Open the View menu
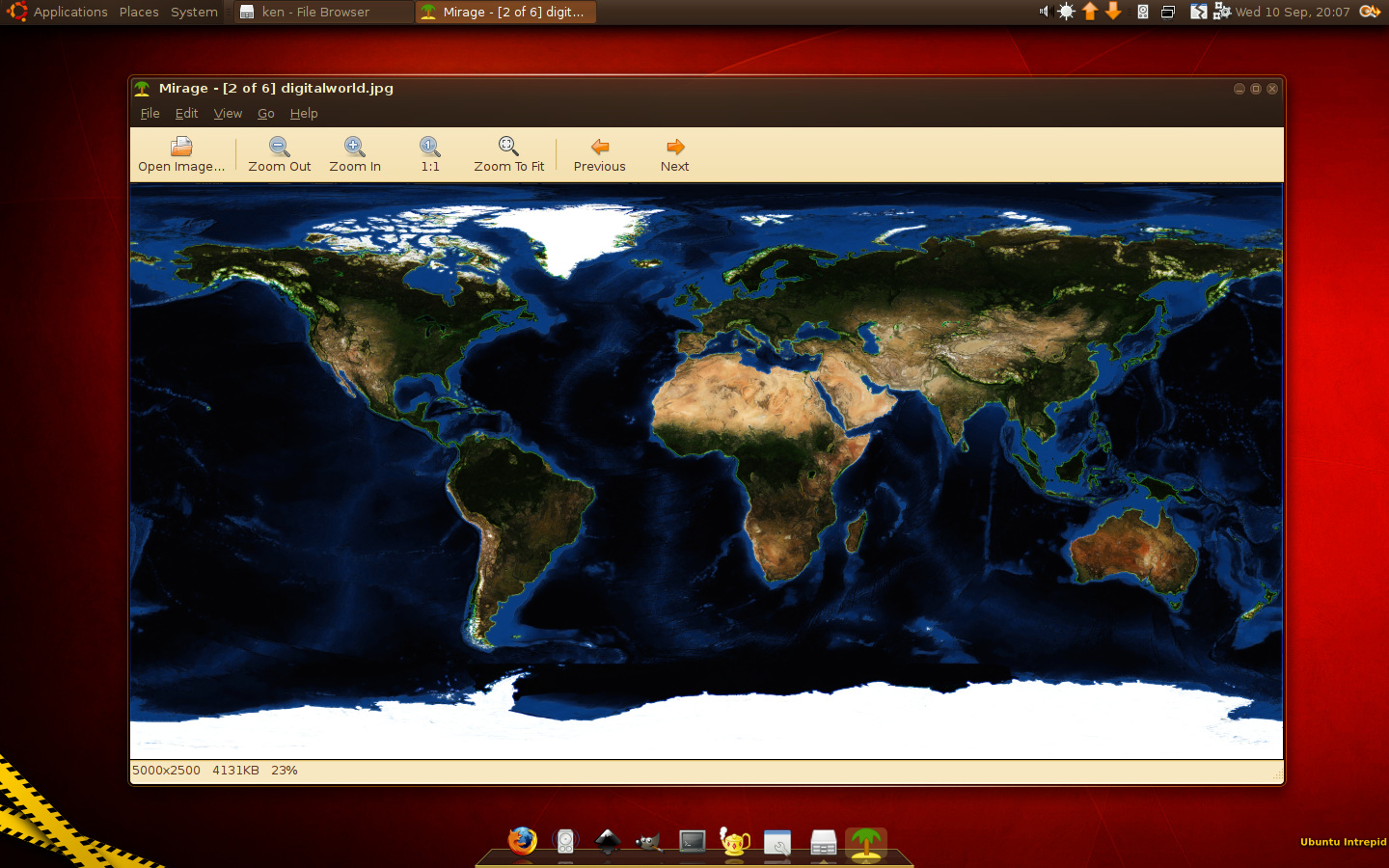Image resolution: width=1389 pixels, height=868 pixels. click(228, 113)
